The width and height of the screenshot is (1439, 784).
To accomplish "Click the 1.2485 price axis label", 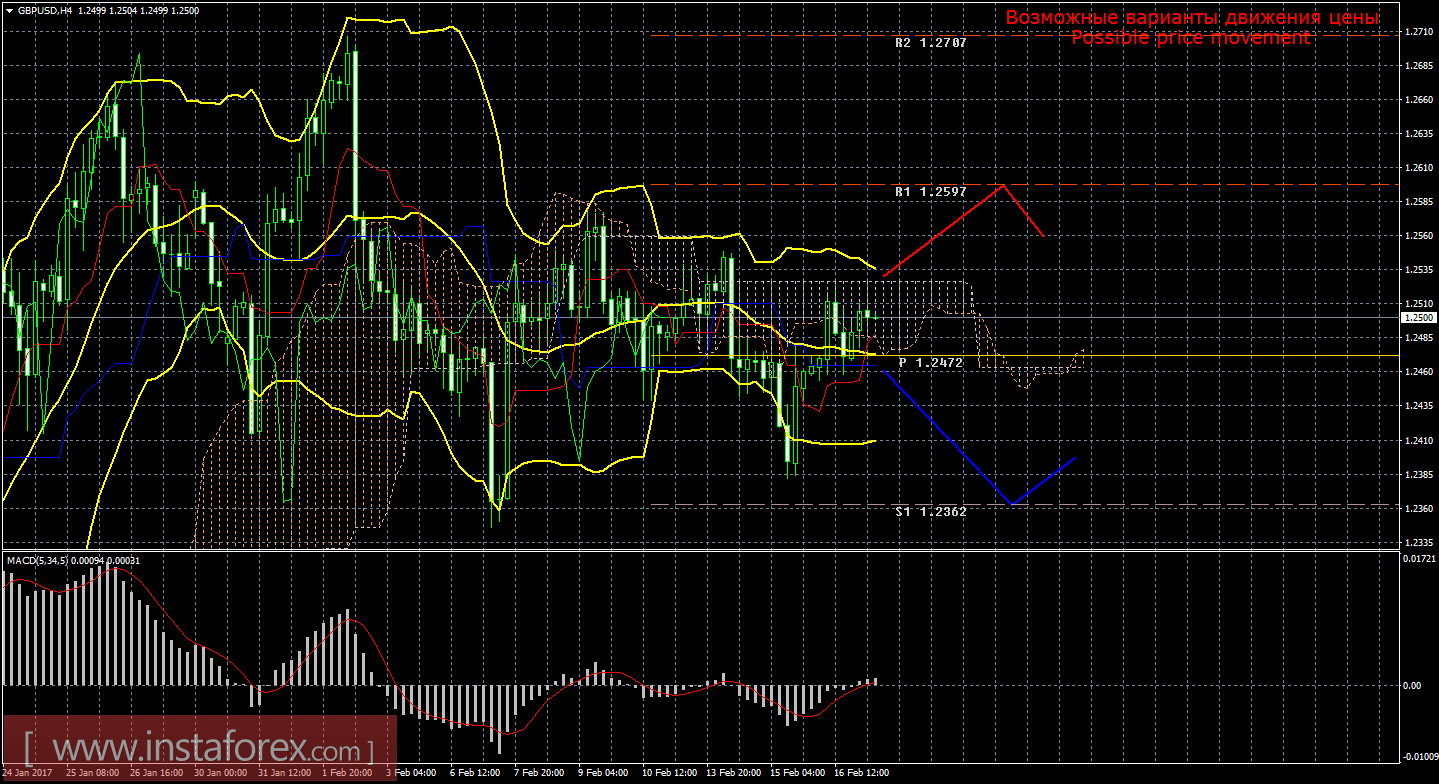I will point(1418,338).
